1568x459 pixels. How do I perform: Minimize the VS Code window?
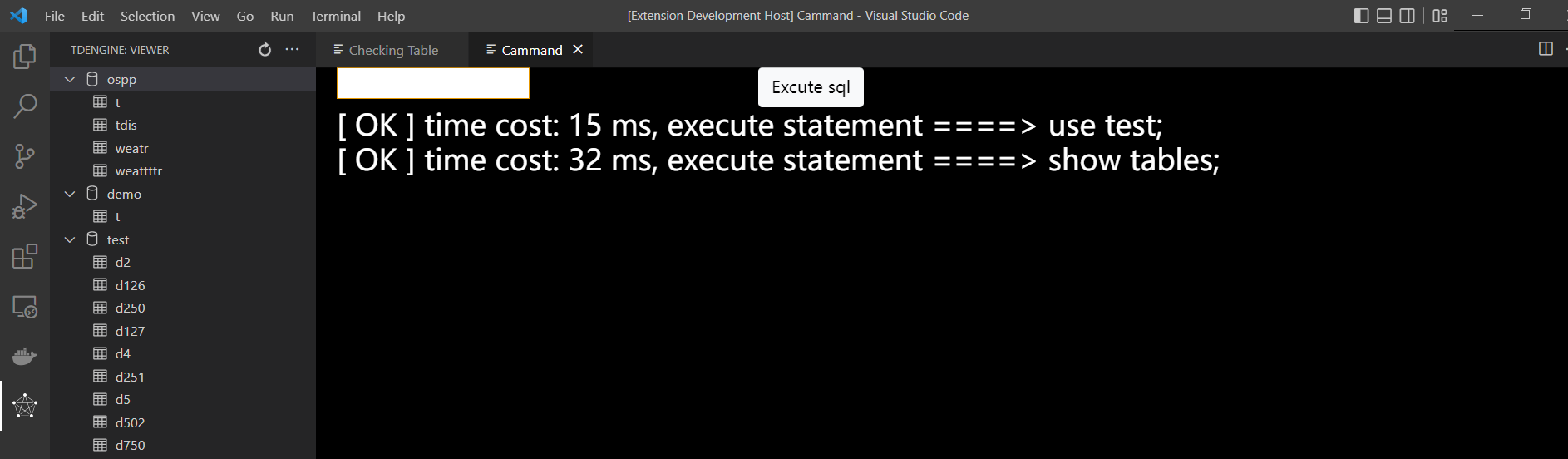(x=1477, y=15)
